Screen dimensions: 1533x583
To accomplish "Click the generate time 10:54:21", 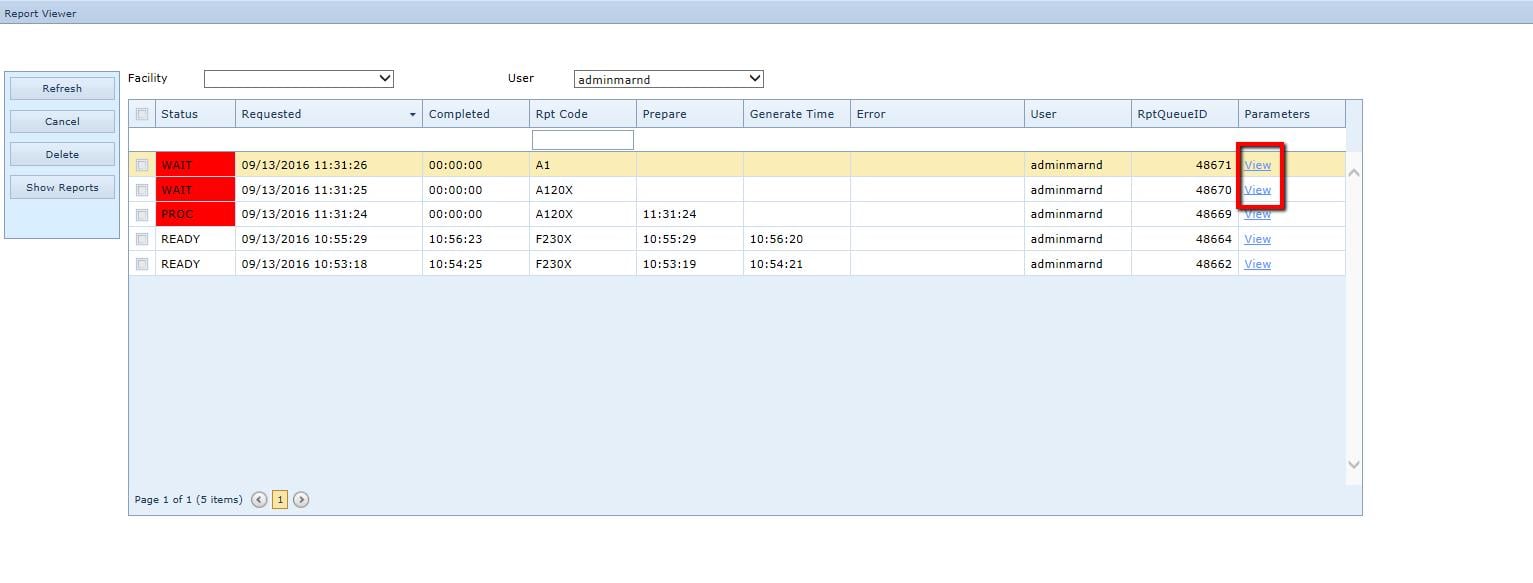I will coord(776,264).
